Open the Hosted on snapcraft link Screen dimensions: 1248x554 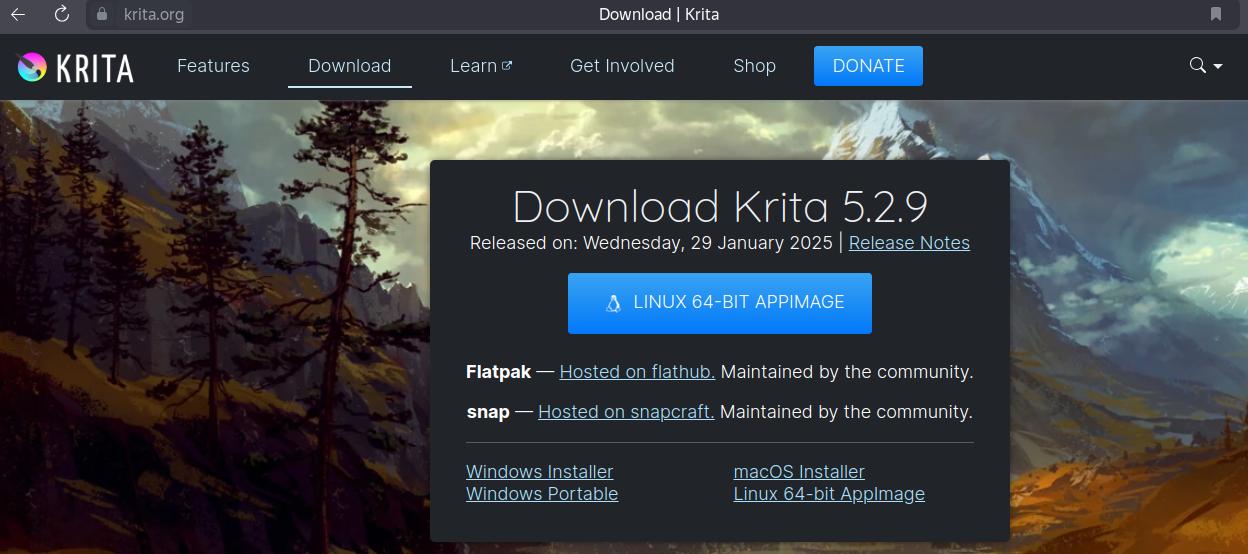pos(626,412)
